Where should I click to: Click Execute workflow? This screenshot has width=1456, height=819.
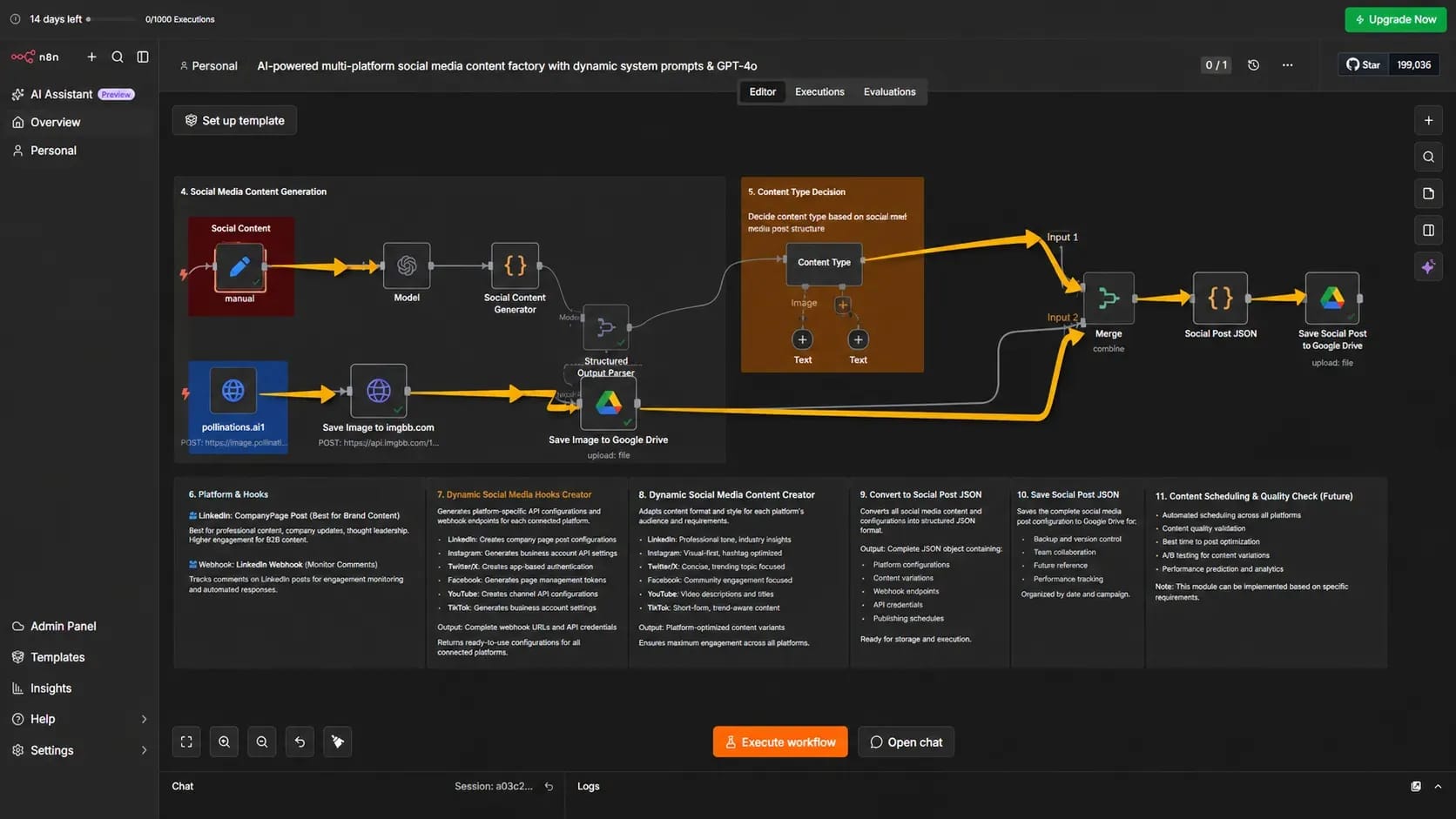(780, 742)
